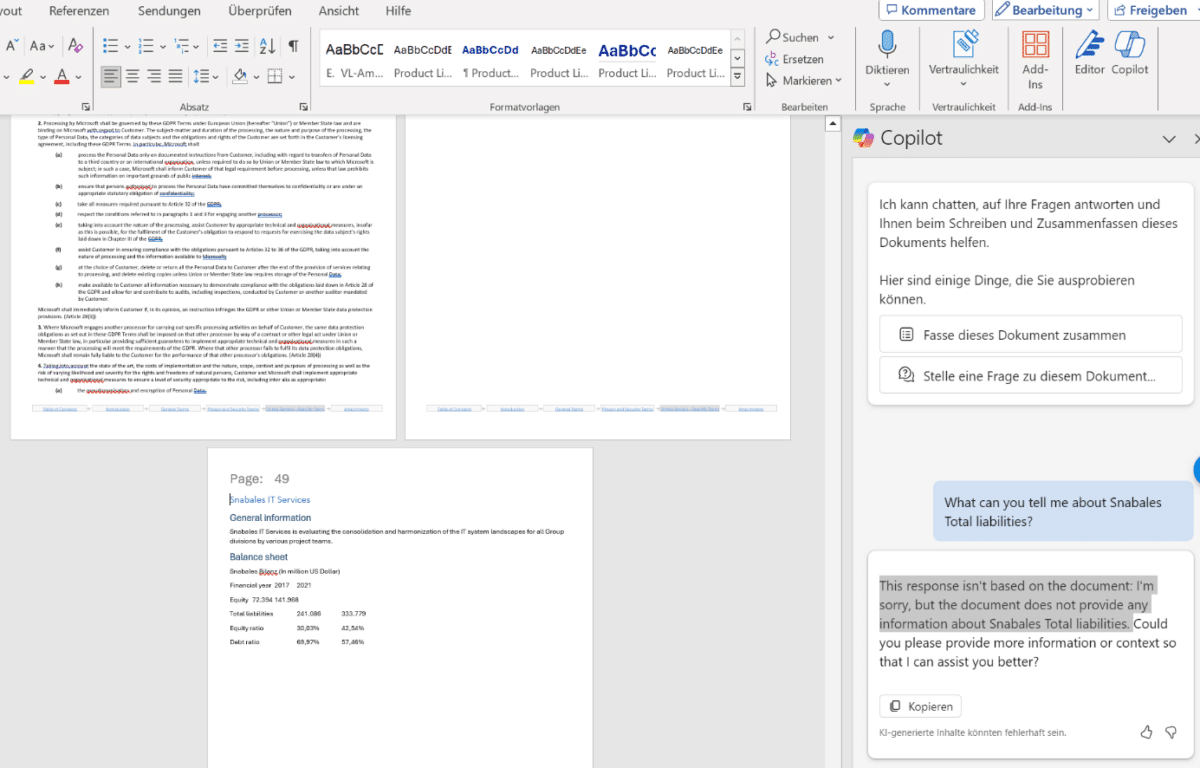
Task: Open the font color dropdown arrow
Action: click(79, 77)
